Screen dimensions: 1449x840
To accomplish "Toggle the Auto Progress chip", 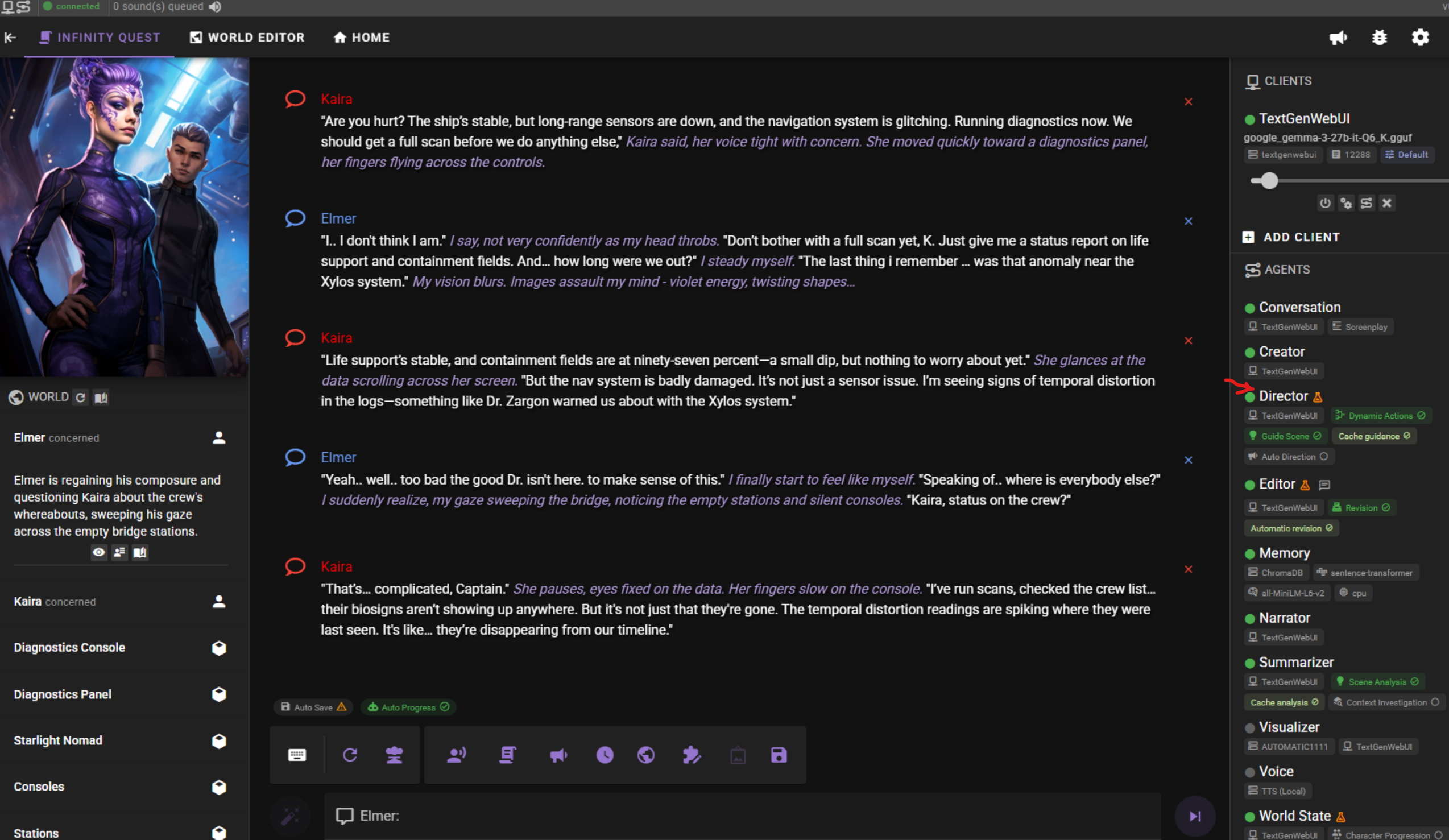I will (408, 707).
